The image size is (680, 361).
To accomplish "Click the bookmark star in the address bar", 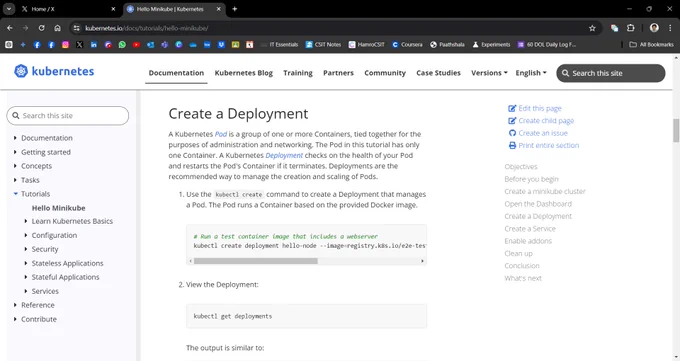I will pos(592,28).
